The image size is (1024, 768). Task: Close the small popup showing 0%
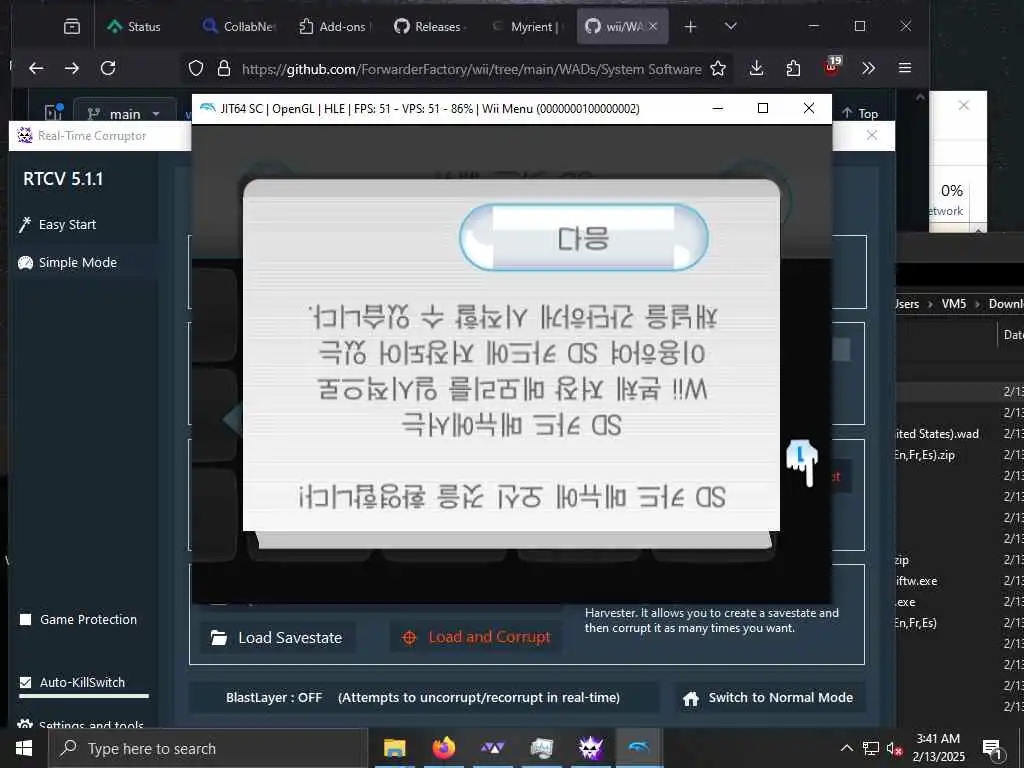(964, 105)
